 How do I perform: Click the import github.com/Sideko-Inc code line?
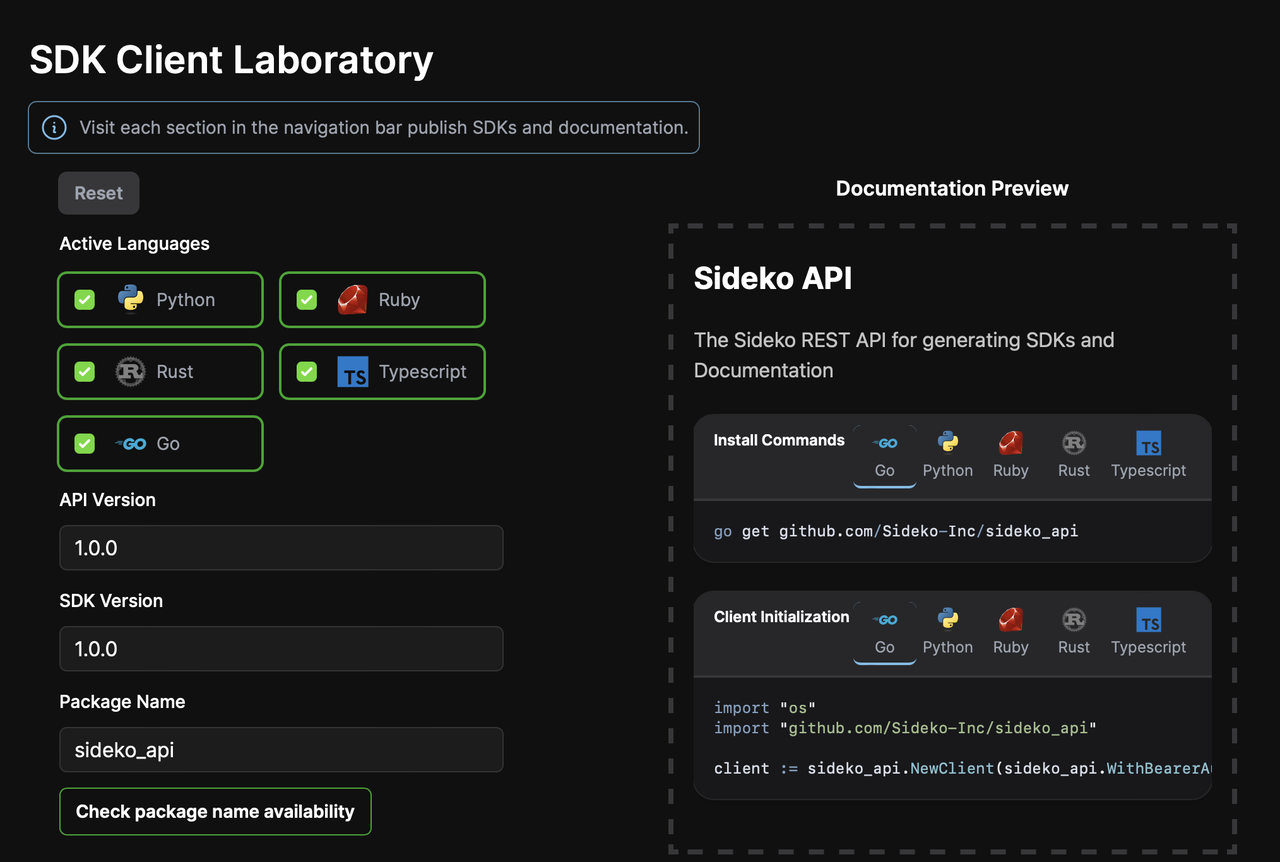point(906,728)
